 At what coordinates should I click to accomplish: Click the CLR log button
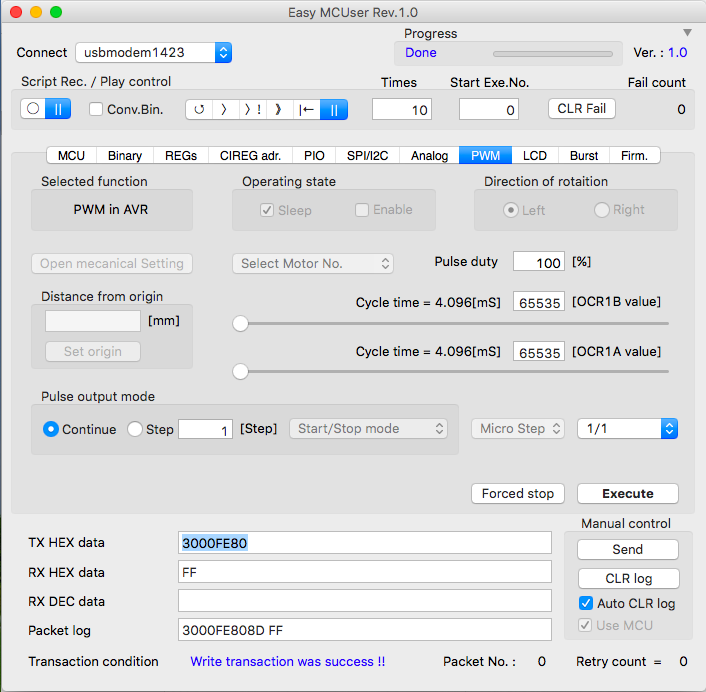(629, 579)
